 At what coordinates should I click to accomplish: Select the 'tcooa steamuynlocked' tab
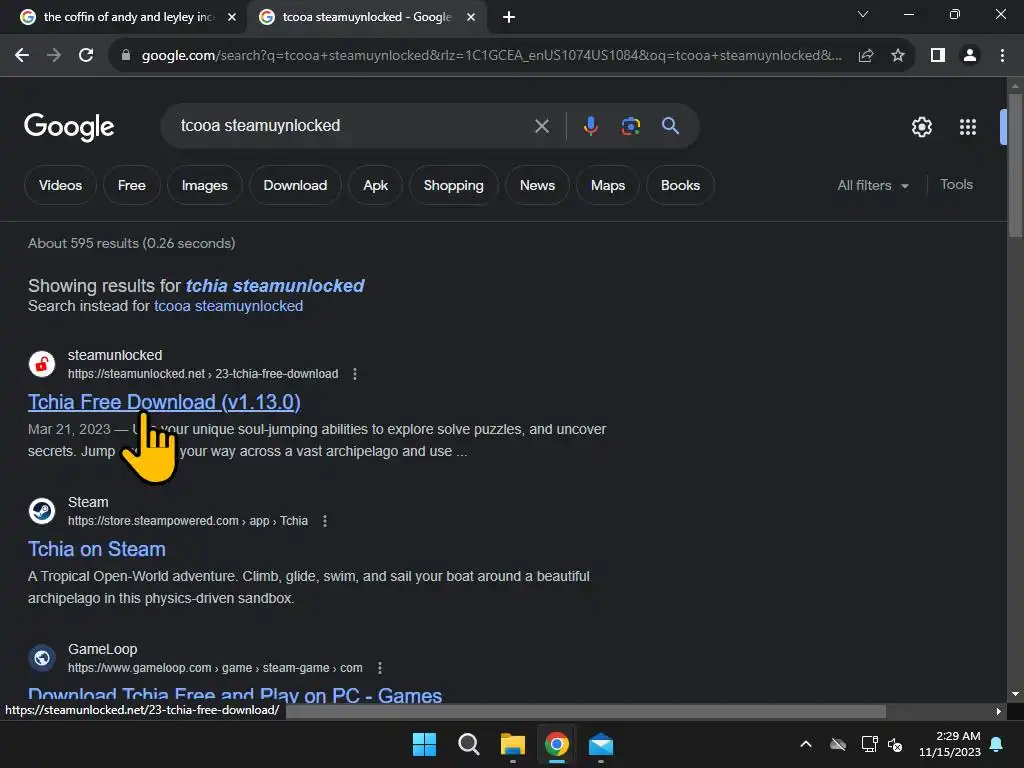click(x=366, y=17)
